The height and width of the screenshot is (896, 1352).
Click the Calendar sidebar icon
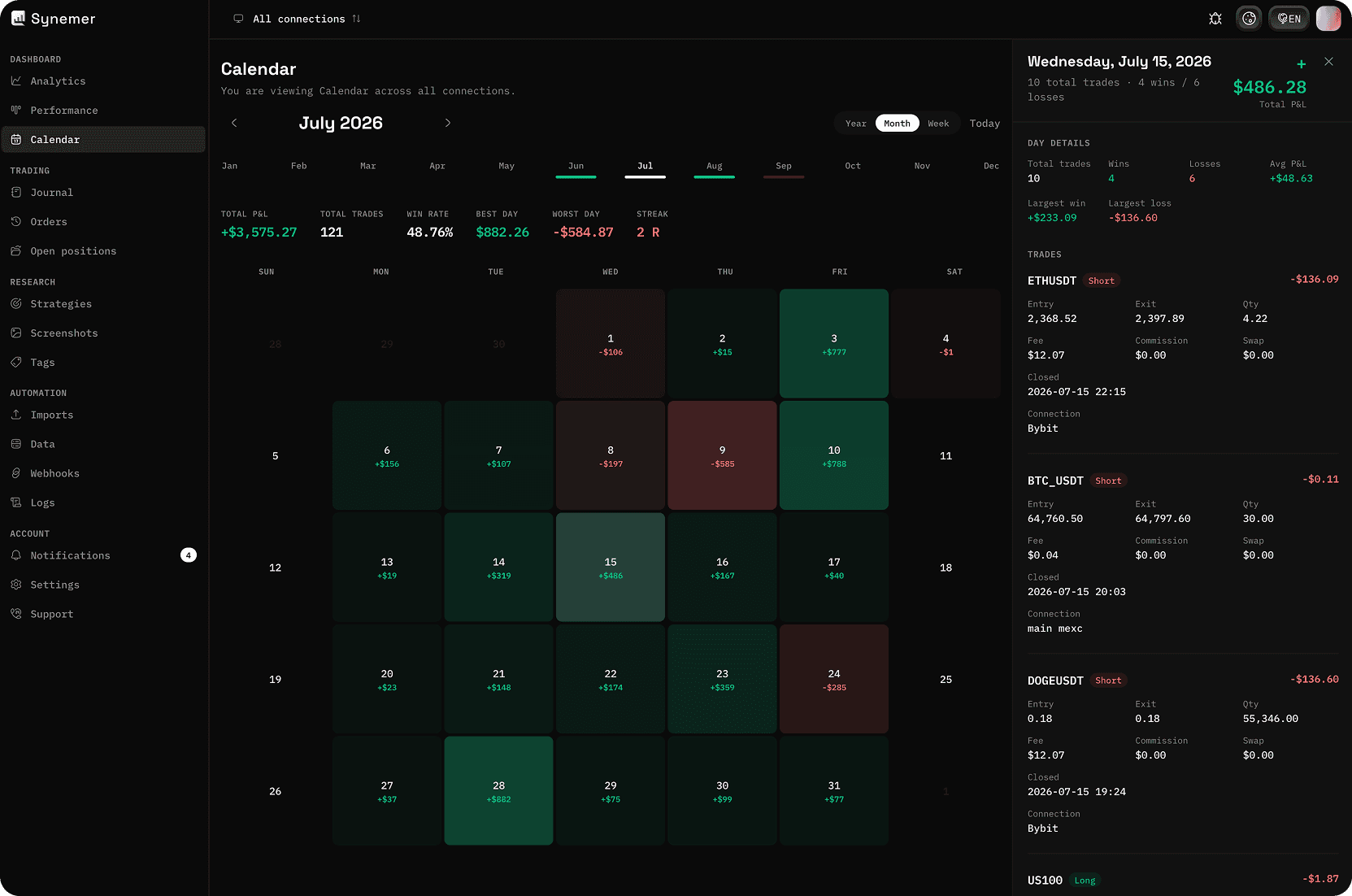point(16,140)
